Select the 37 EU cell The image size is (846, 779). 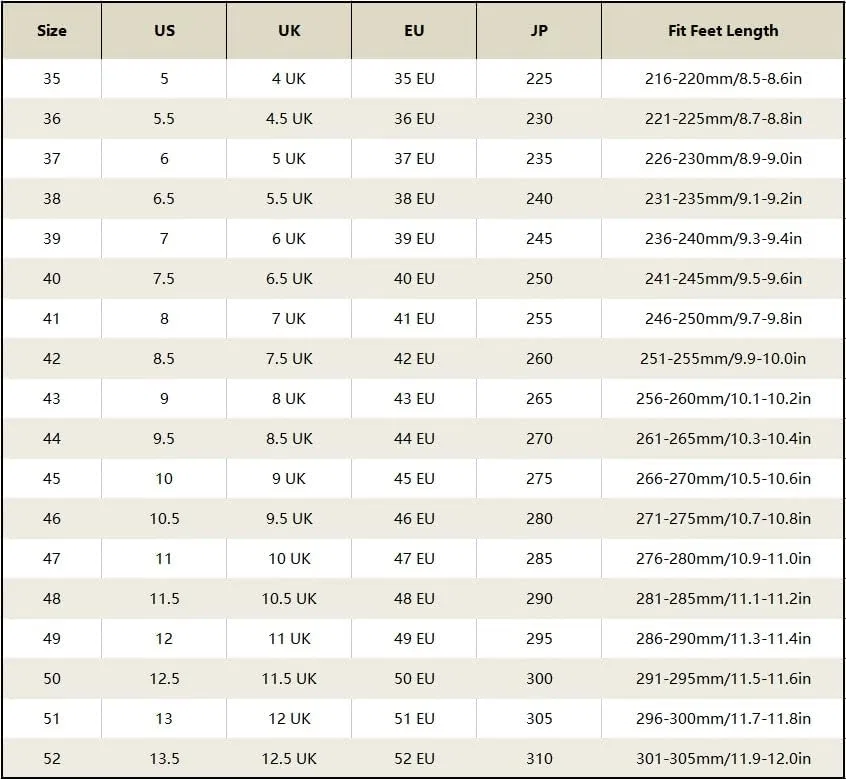point(414,159)
